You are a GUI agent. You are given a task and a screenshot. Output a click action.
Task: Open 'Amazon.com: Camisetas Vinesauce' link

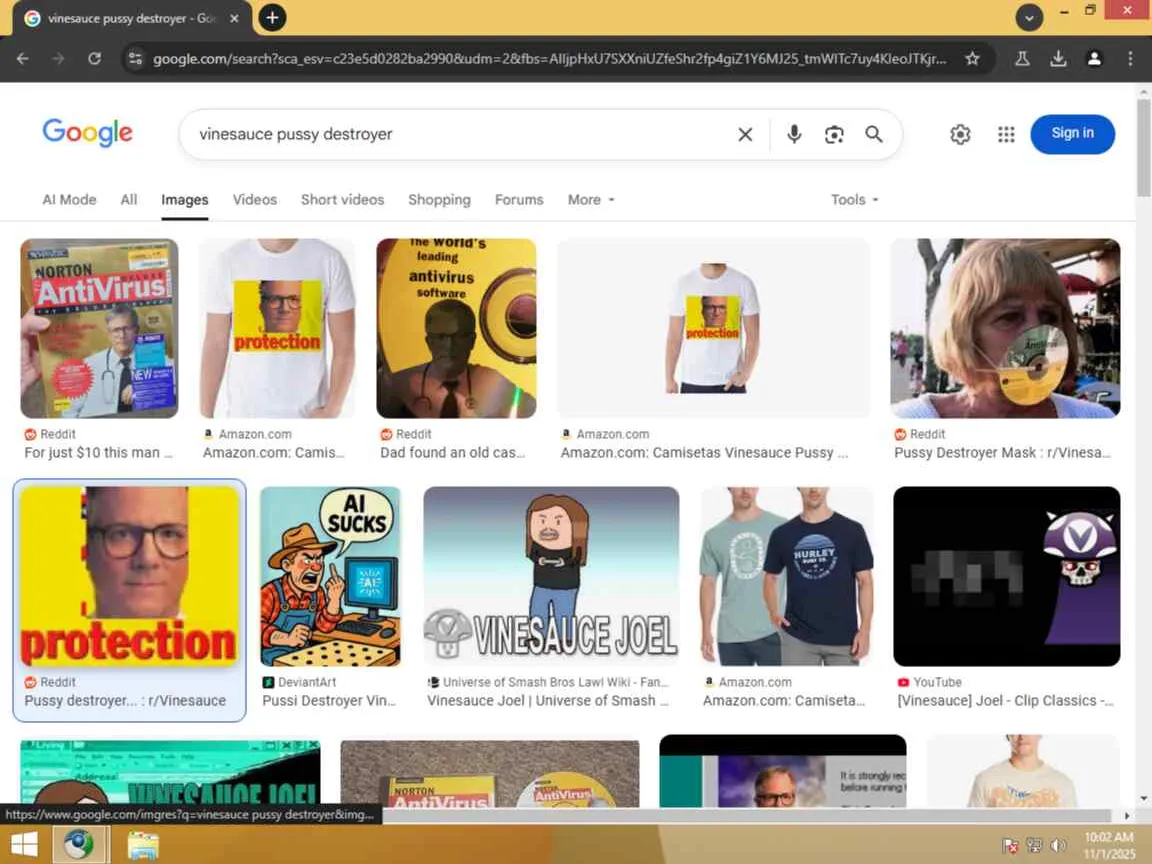pyautogui.click(x=704, y=453)
